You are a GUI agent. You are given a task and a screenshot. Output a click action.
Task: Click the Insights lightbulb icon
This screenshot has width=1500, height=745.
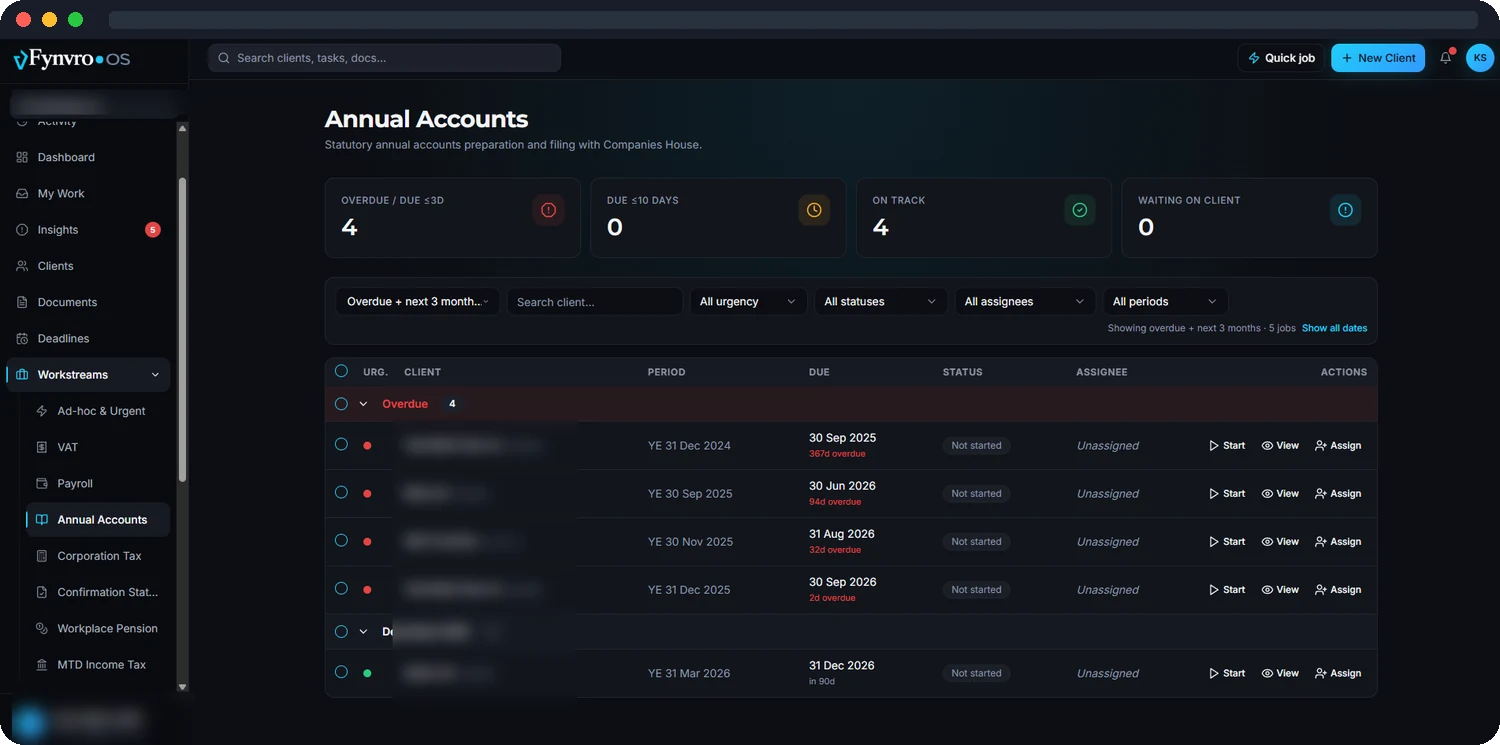click(22, 230)
